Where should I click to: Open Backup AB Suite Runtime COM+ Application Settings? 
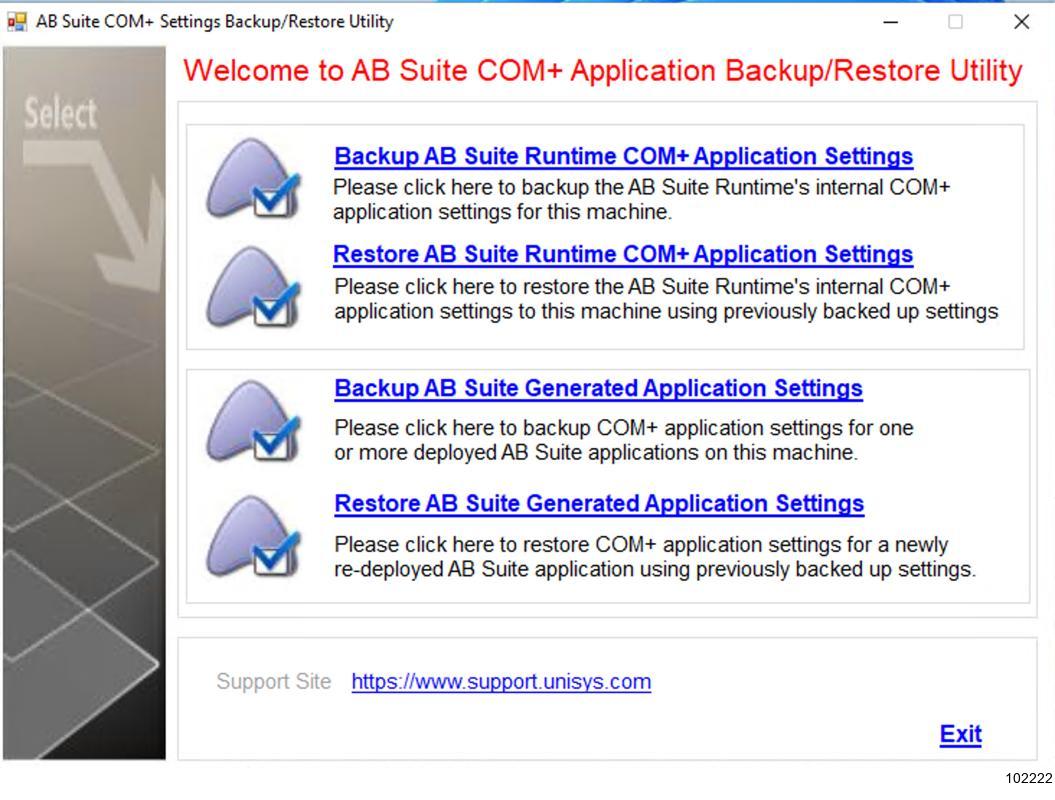[623, 156]
